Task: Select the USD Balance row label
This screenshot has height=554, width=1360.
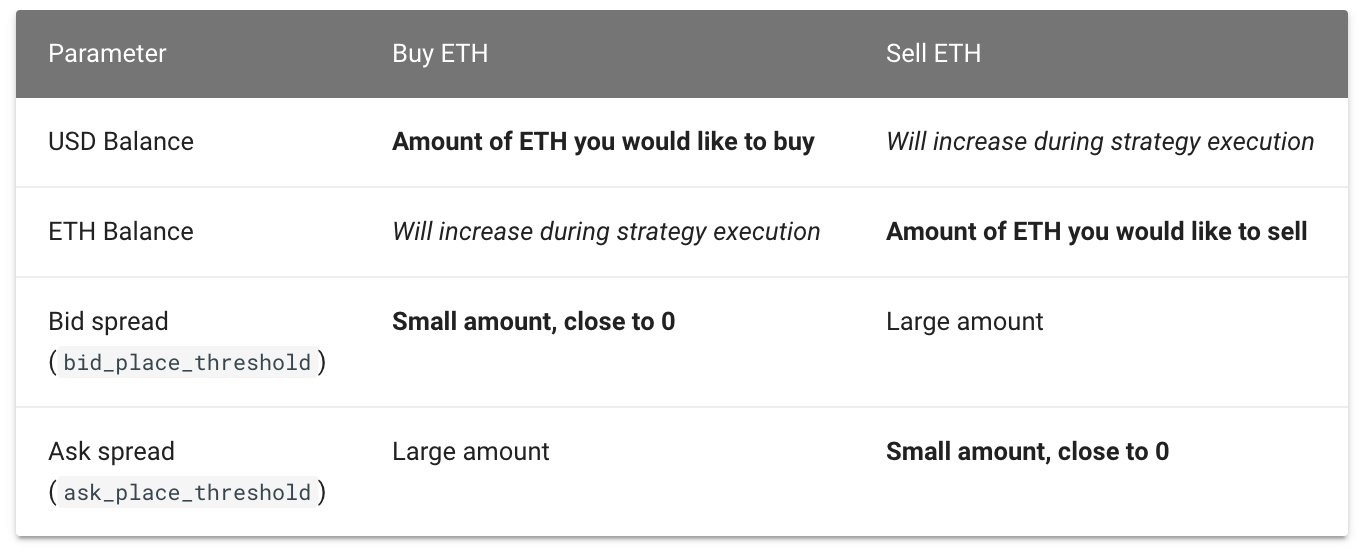Action: point(121,142)
